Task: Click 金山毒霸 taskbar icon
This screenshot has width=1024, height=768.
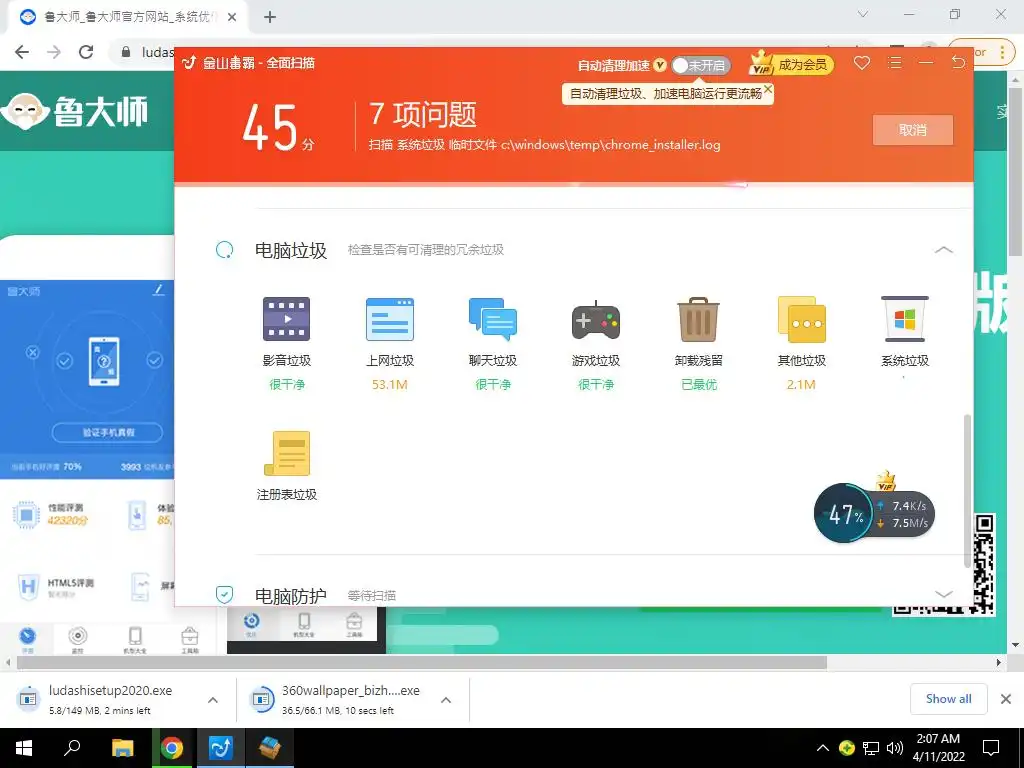Action: (221, 748)
